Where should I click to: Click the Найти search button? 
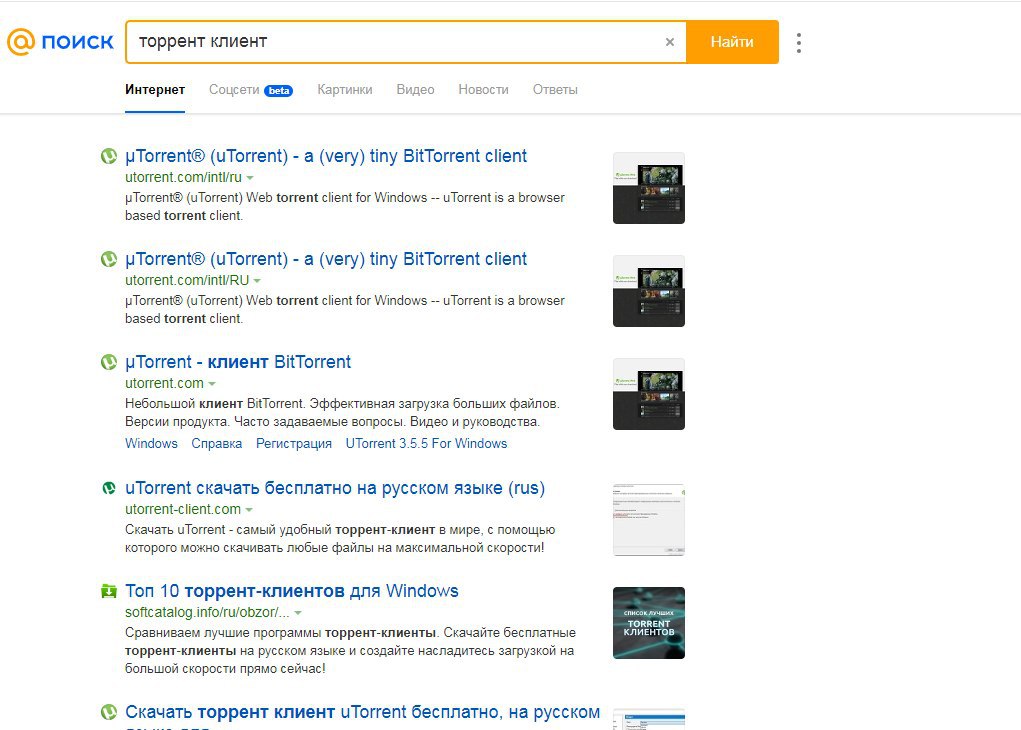point(732,42)
